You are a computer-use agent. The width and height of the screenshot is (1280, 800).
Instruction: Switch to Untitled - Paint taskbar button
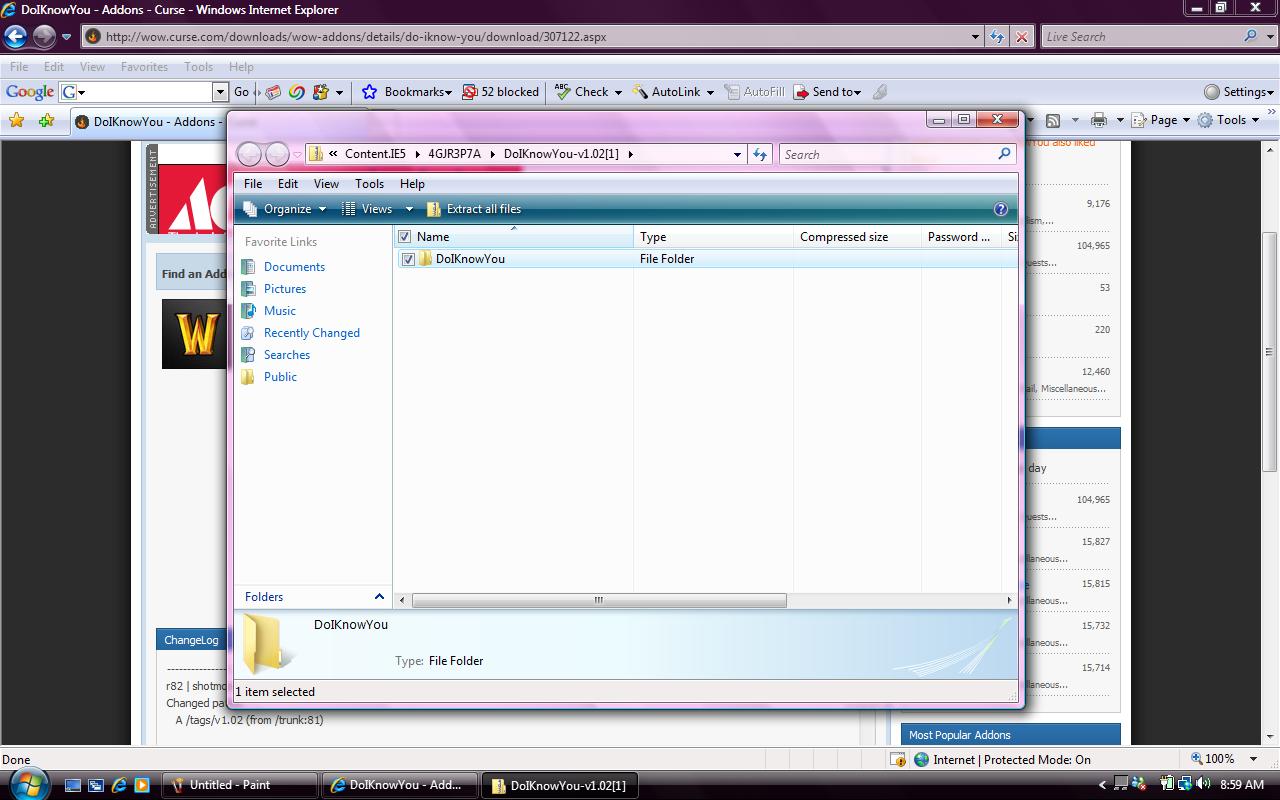pyautogui.click(x=240, y=785)
